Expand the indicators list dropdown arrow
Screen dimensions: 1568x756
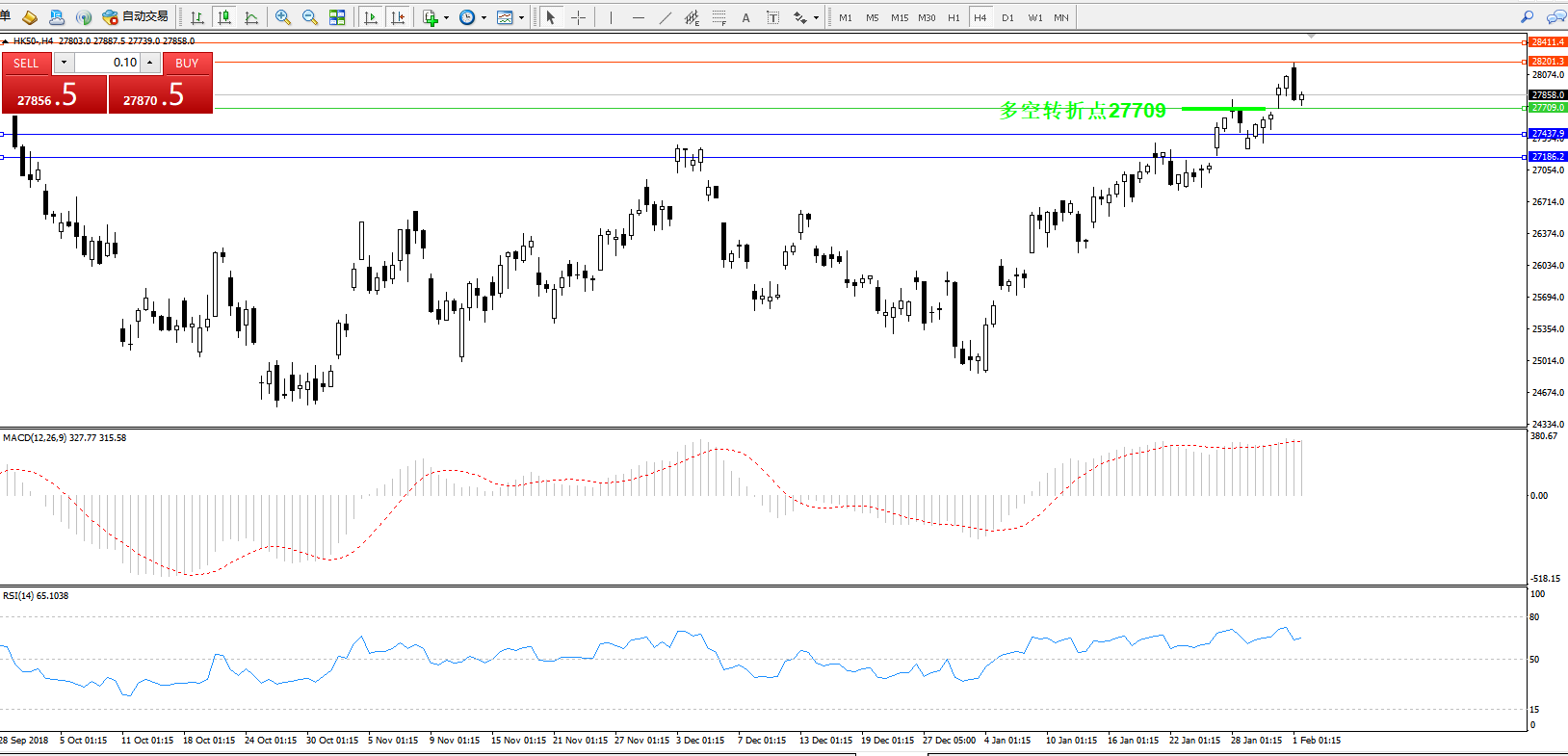pyautogui.click(x=446, y=17)
